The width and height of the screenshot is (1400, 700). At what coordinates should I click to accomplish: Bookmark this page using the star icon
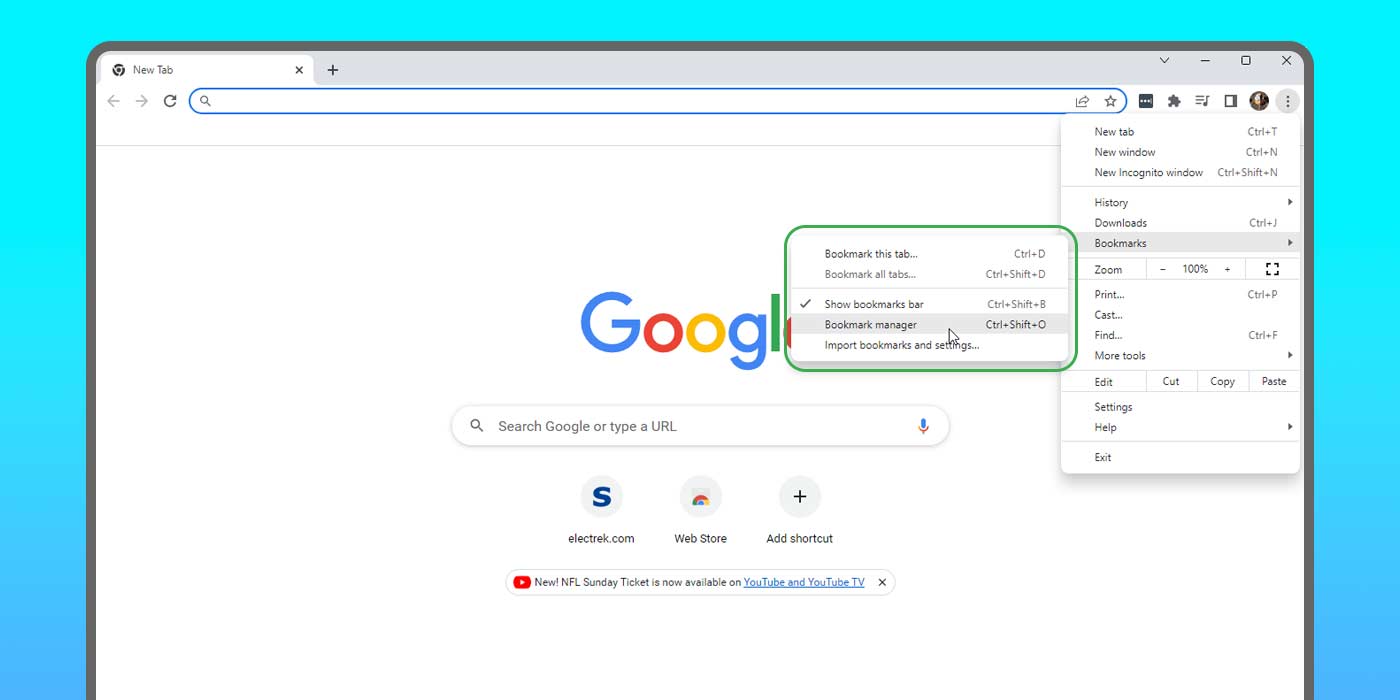tap(1110, 100)
